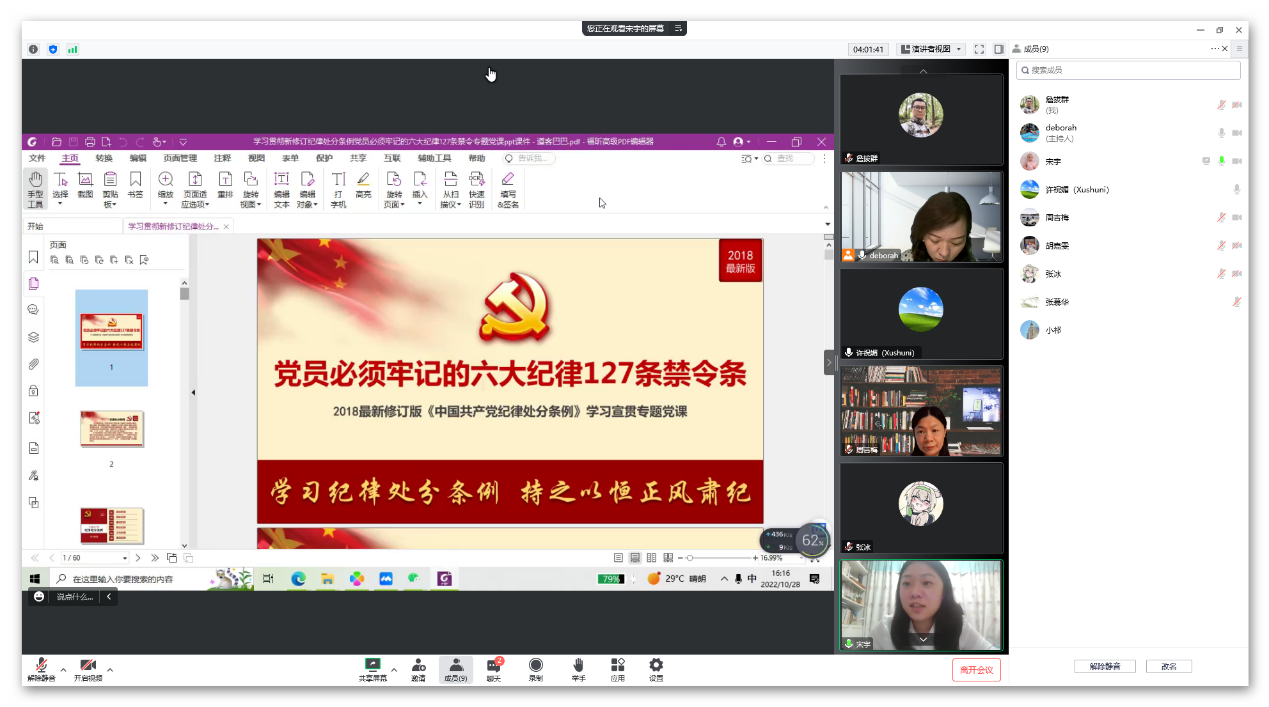
Task: Turn on camera with 开启视频
Action: (x=88, y=667)
